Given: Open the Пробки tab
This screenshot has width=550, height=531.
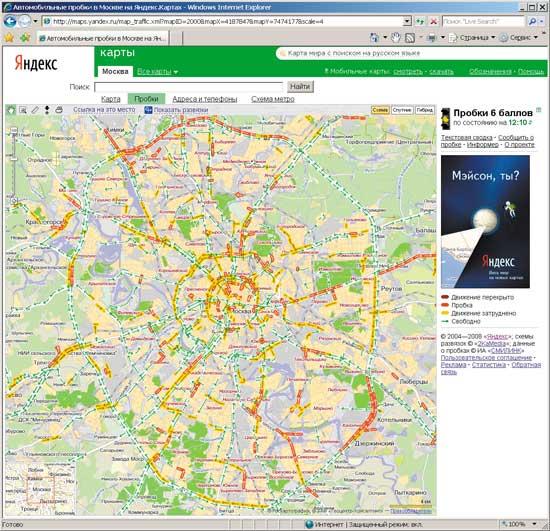Looking at the screenshot, I should coord(146,99).
